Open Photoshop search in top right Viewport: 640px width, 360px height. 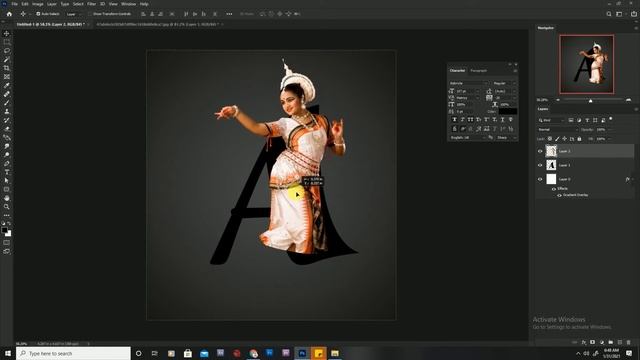click(x=609, y=14)
